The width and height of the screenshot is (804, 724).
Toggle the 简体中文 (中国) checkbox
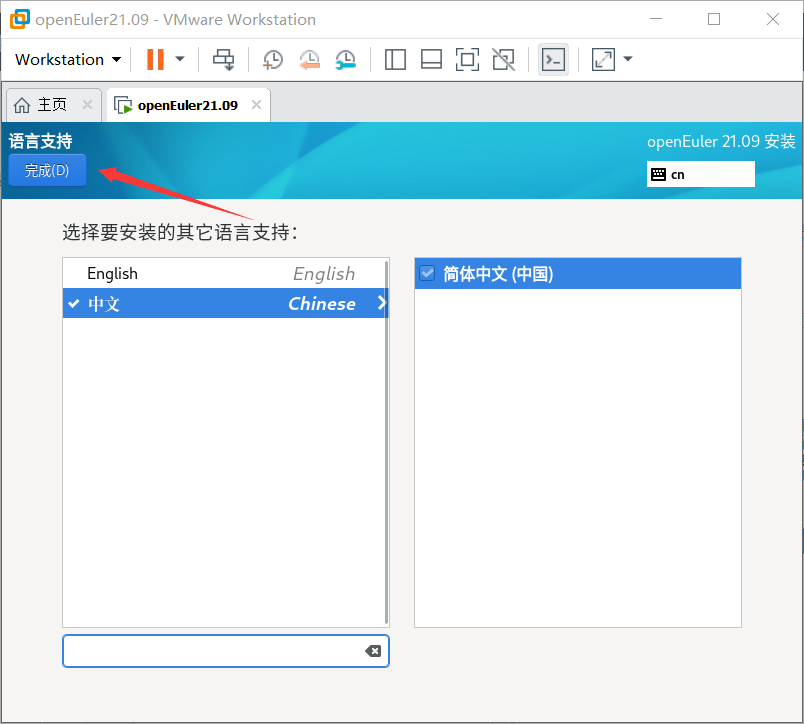tap(427, 273)
